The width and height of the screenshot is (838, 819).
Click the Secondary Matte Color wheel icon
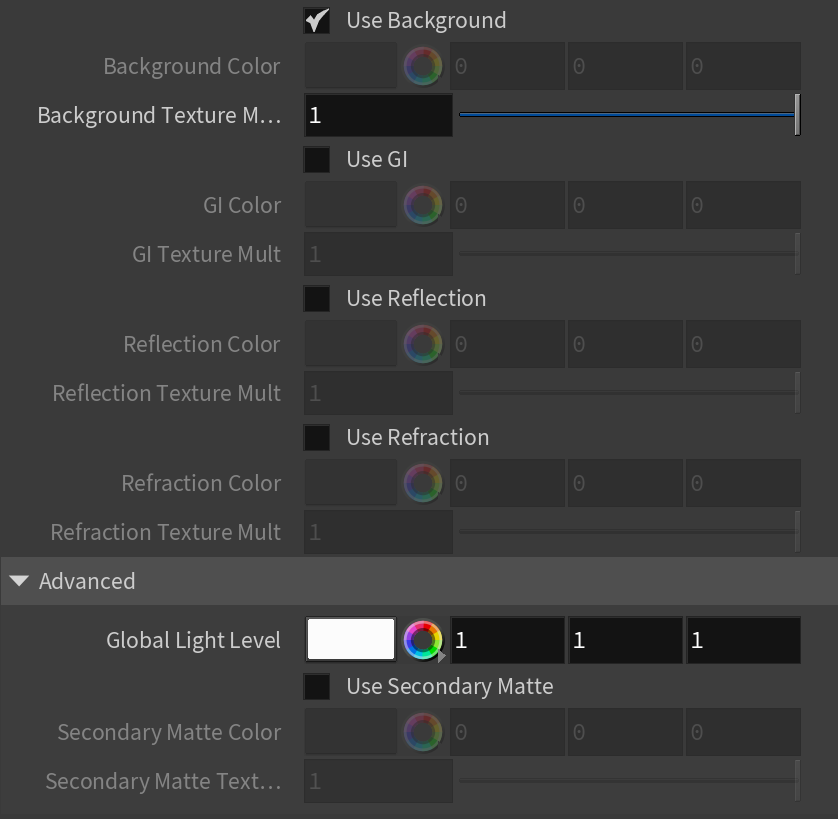coord(423,732)
